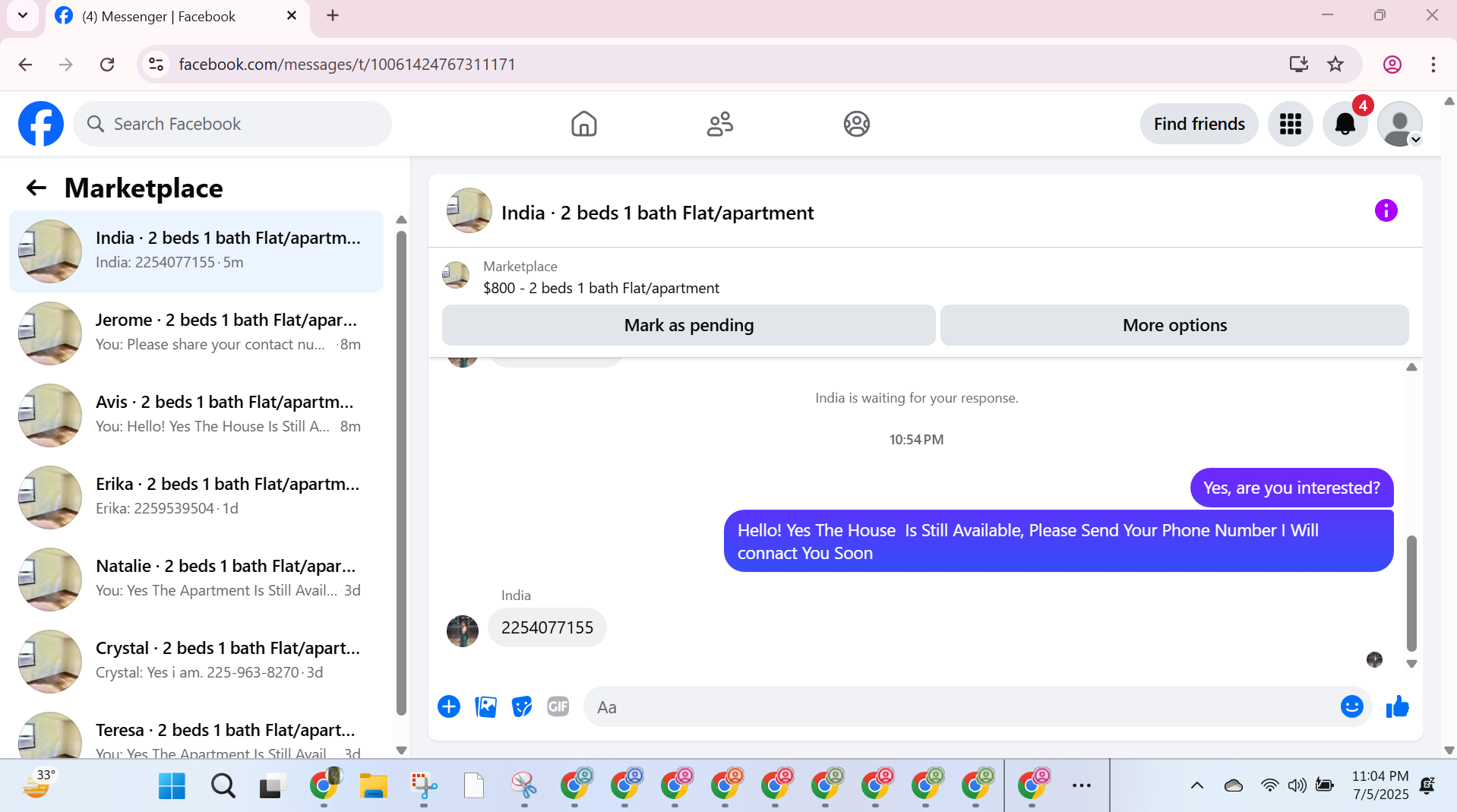The image size is (1457, 812).
Task: Open the Friends page icon
Action: tap(719, 124)
